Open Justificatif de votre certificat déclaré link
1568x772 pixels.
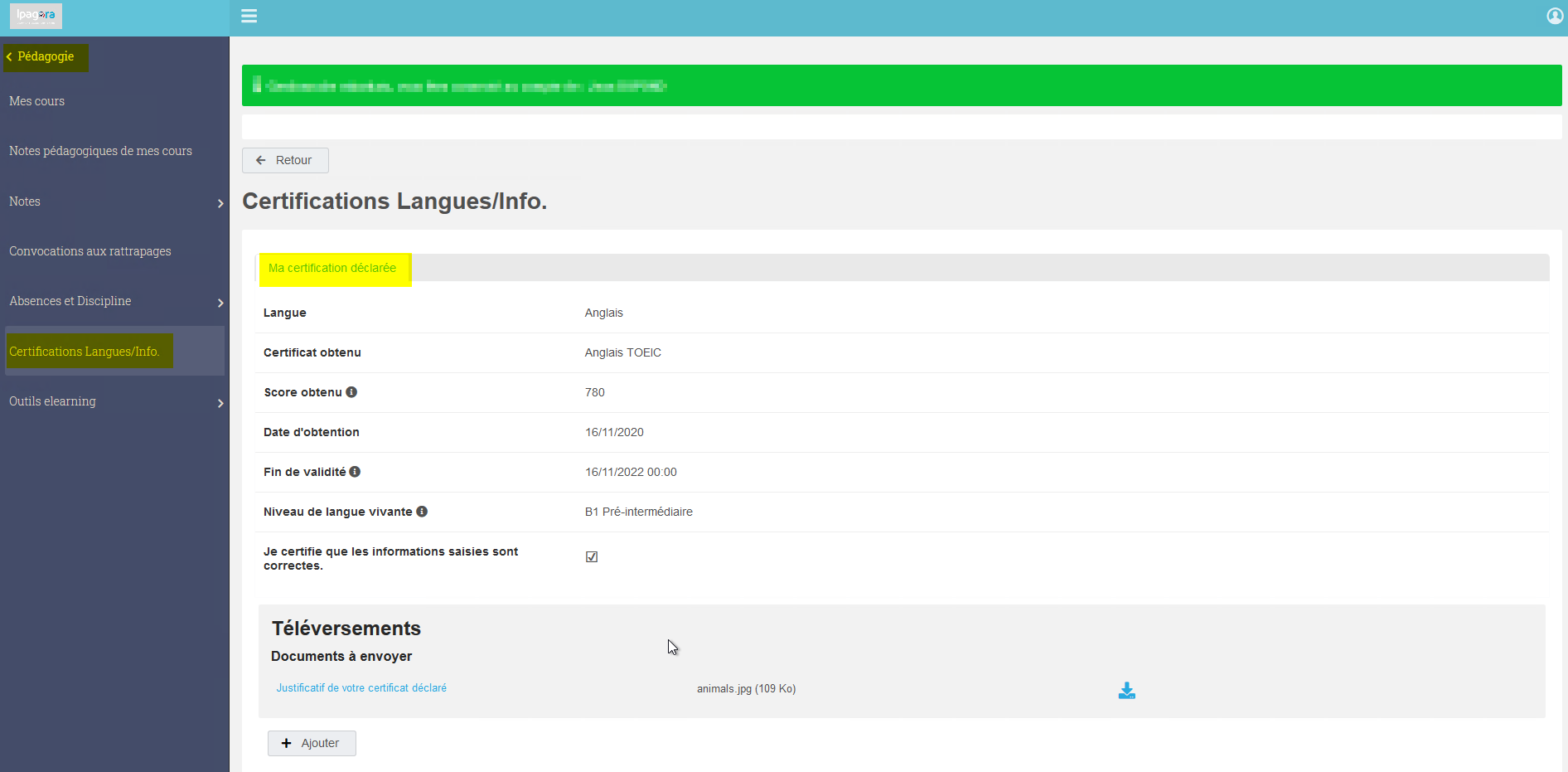pyautogui.click(x=361, y=688)
